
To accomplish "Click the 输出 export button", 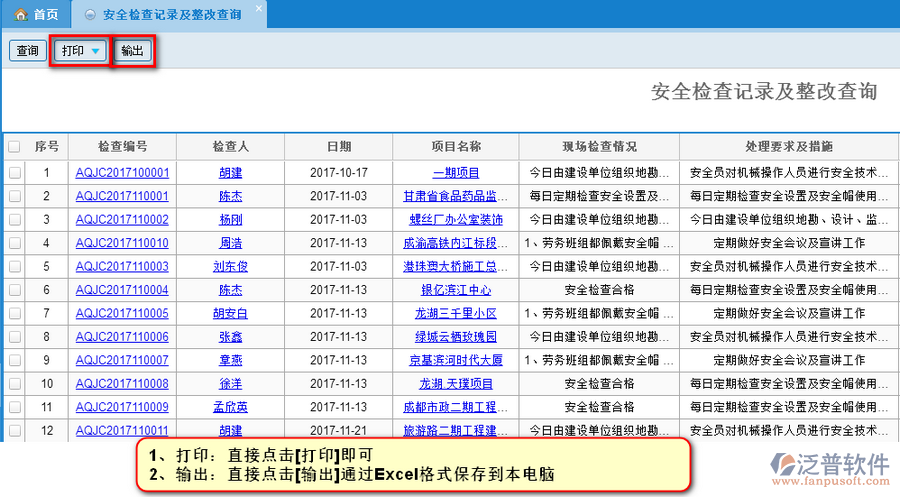I will [x=132, y=51].
